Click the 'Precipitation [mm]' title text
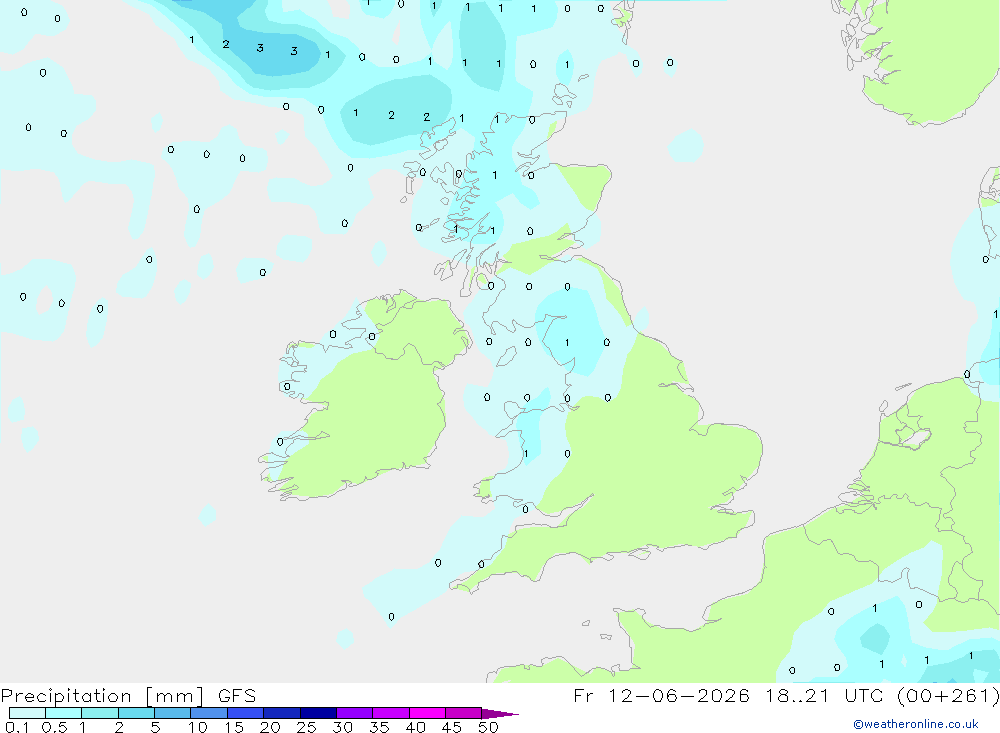 pyautogui.click(x=102, y=696)
